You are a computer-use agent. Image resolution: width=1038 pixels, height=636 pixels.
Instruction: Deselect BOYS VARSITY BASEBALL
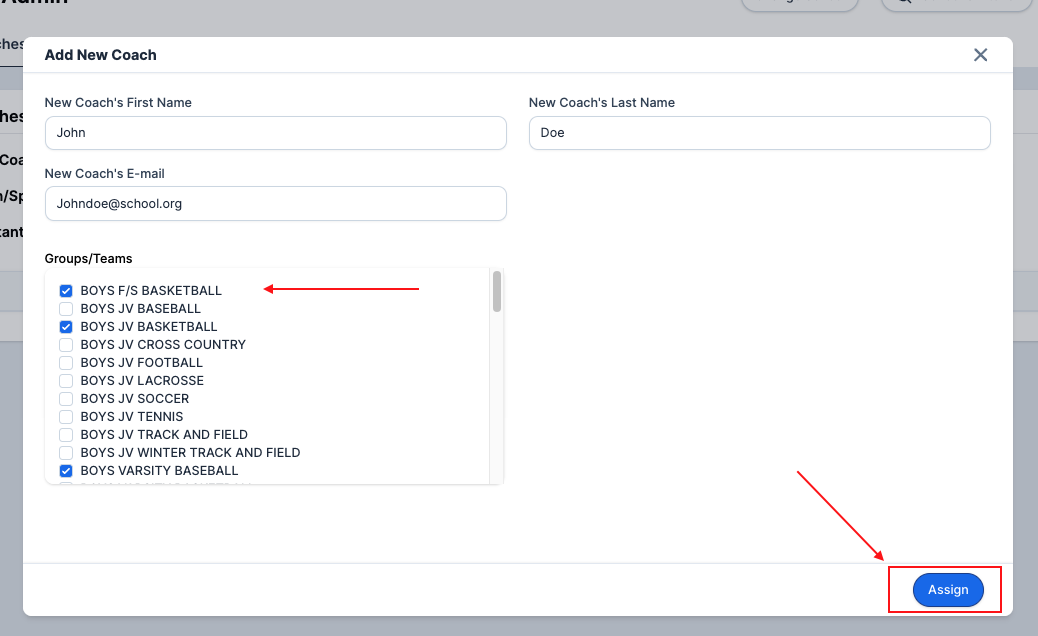coord(66,470)
